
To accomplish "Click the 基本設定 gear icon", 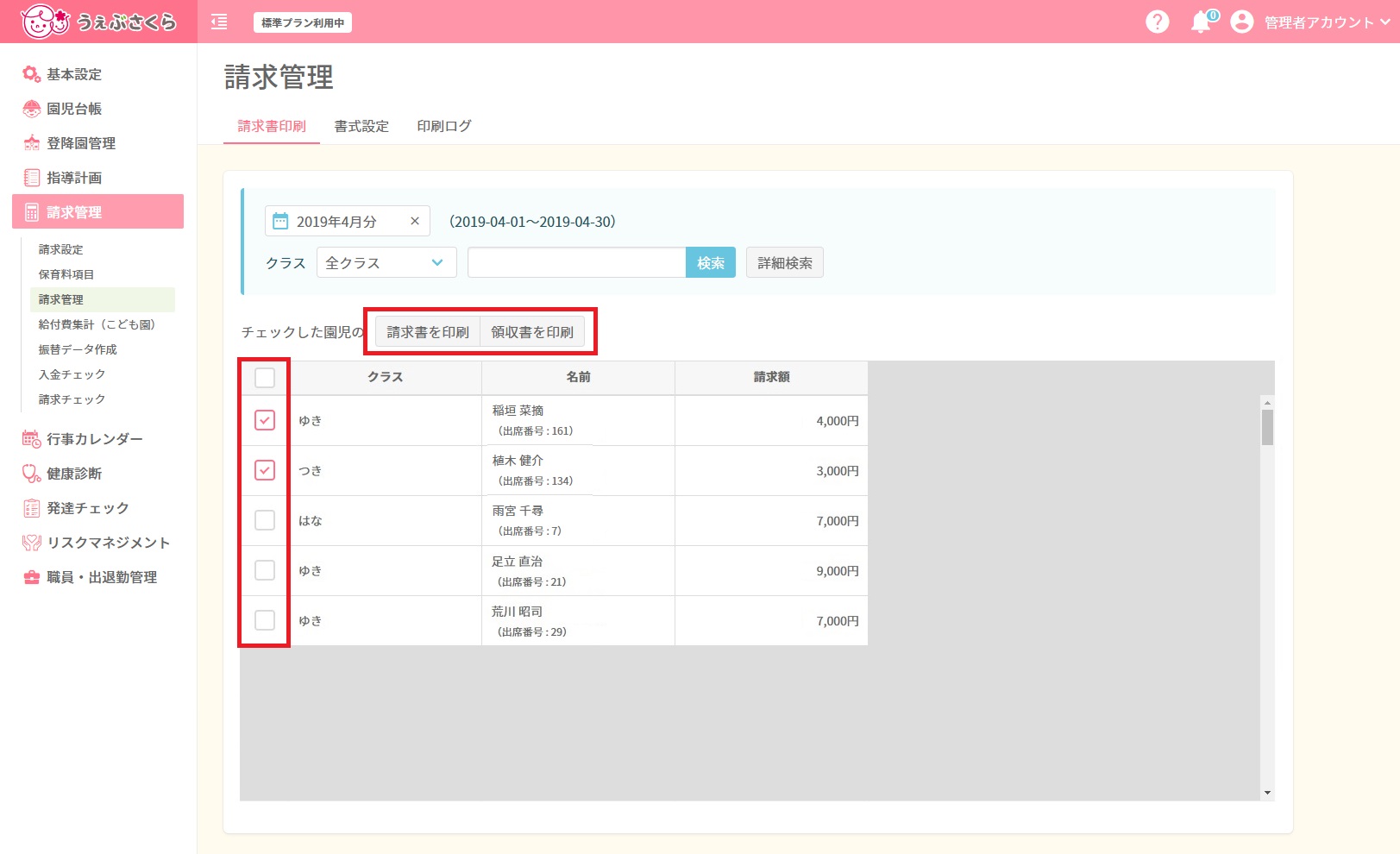I will [x=32, y=74].
